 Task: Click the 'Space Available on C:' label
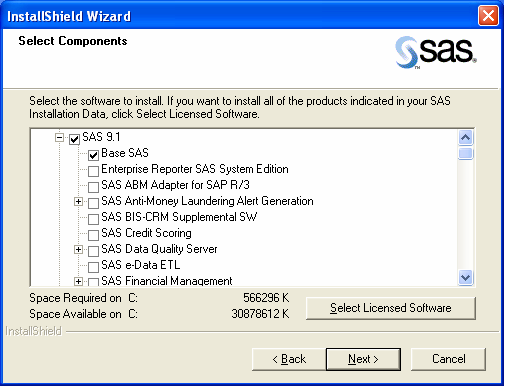(83, 314)
